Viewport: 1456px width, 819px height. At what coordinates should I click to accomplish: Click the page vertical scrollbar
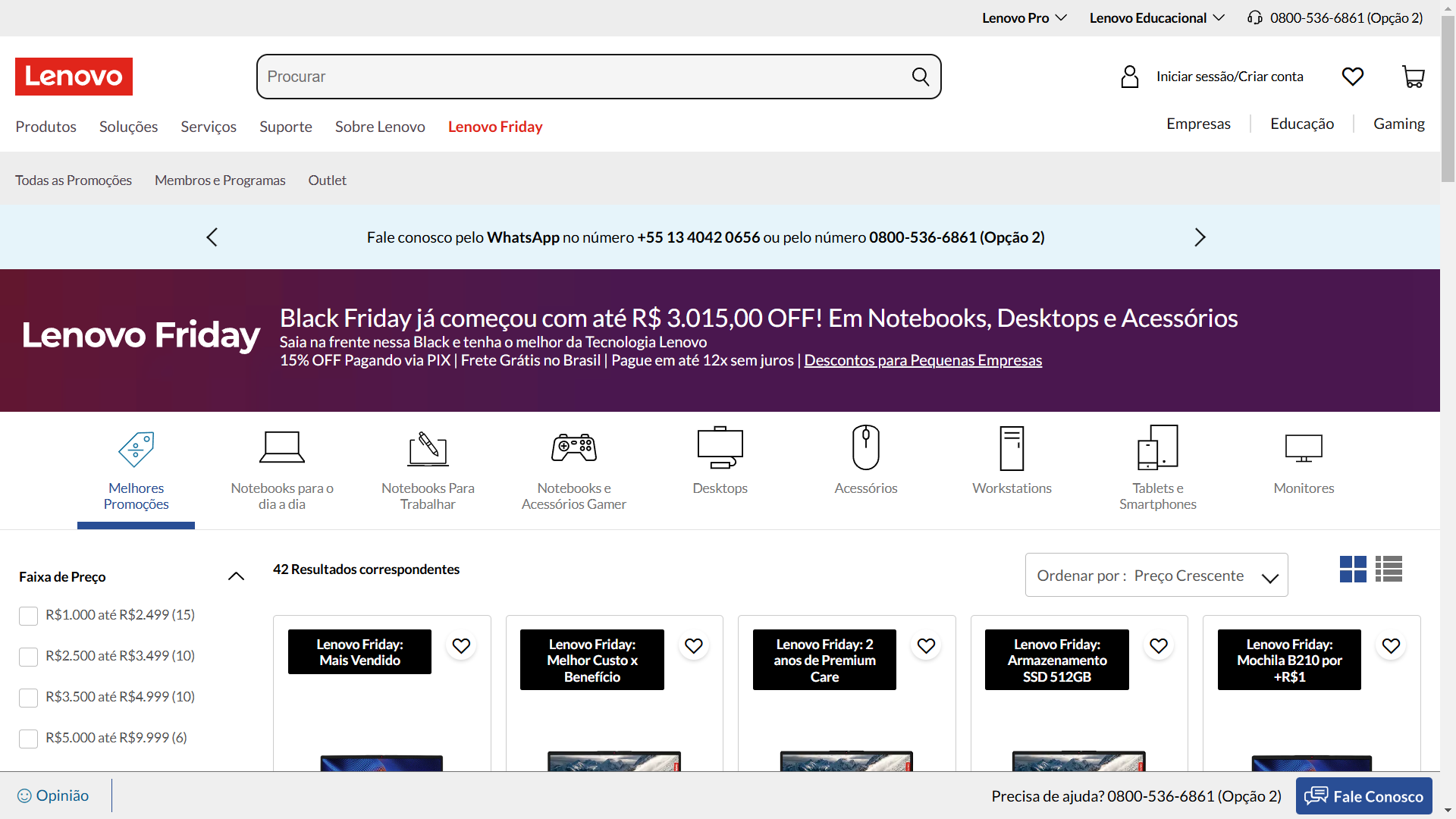[1448, 99]
